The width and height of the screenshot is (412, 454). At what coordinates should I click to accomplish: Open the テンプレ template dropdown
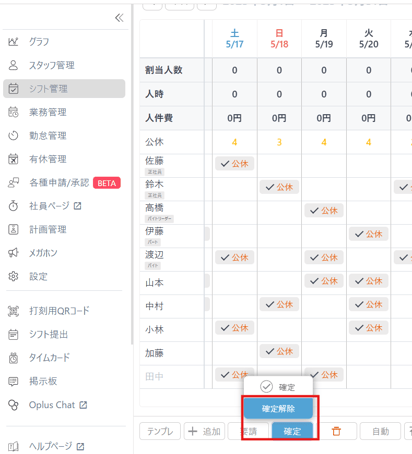click(160, 431)
